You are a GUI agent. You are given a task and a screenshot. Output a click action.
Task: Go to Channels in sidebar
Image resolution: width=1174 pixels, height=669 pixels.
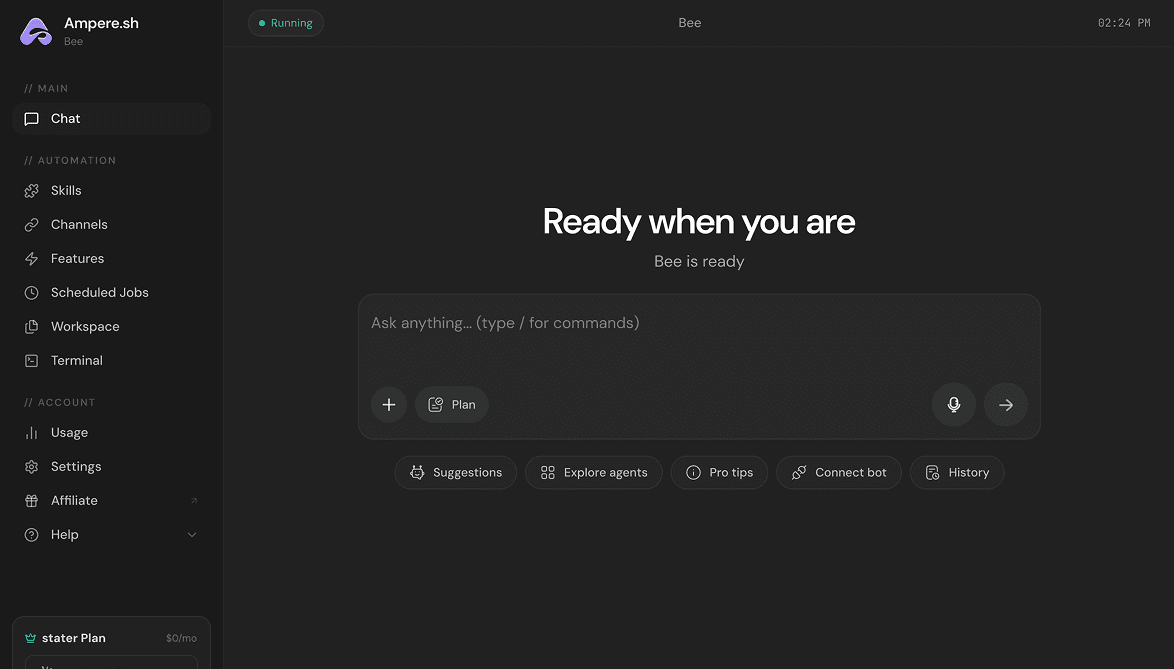(x=78, y=225)
